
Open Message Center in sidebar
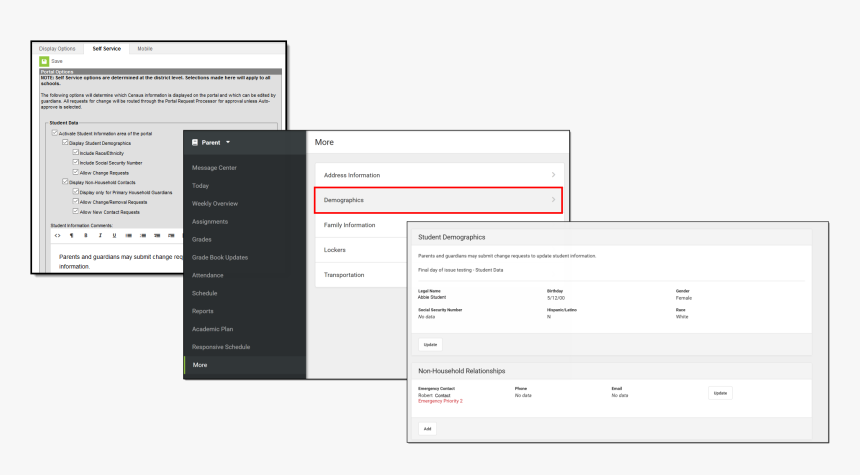[x=214, y=168]
